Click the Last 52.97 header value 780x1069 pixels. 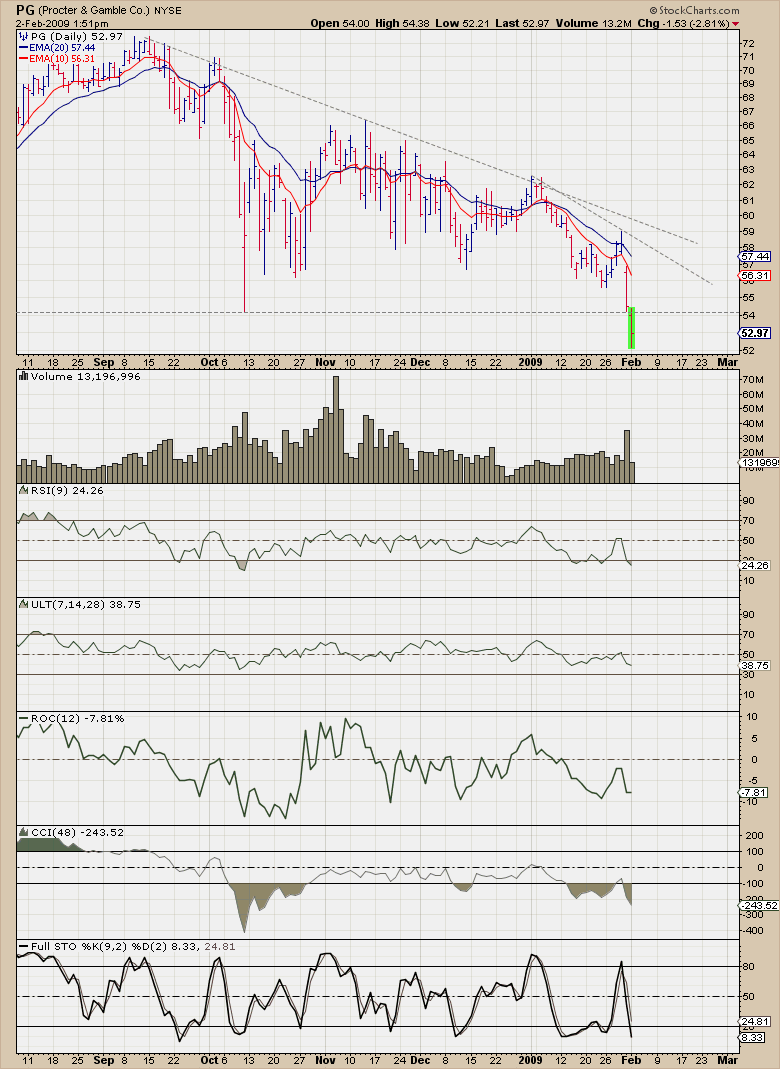click(x=522, y=23)
